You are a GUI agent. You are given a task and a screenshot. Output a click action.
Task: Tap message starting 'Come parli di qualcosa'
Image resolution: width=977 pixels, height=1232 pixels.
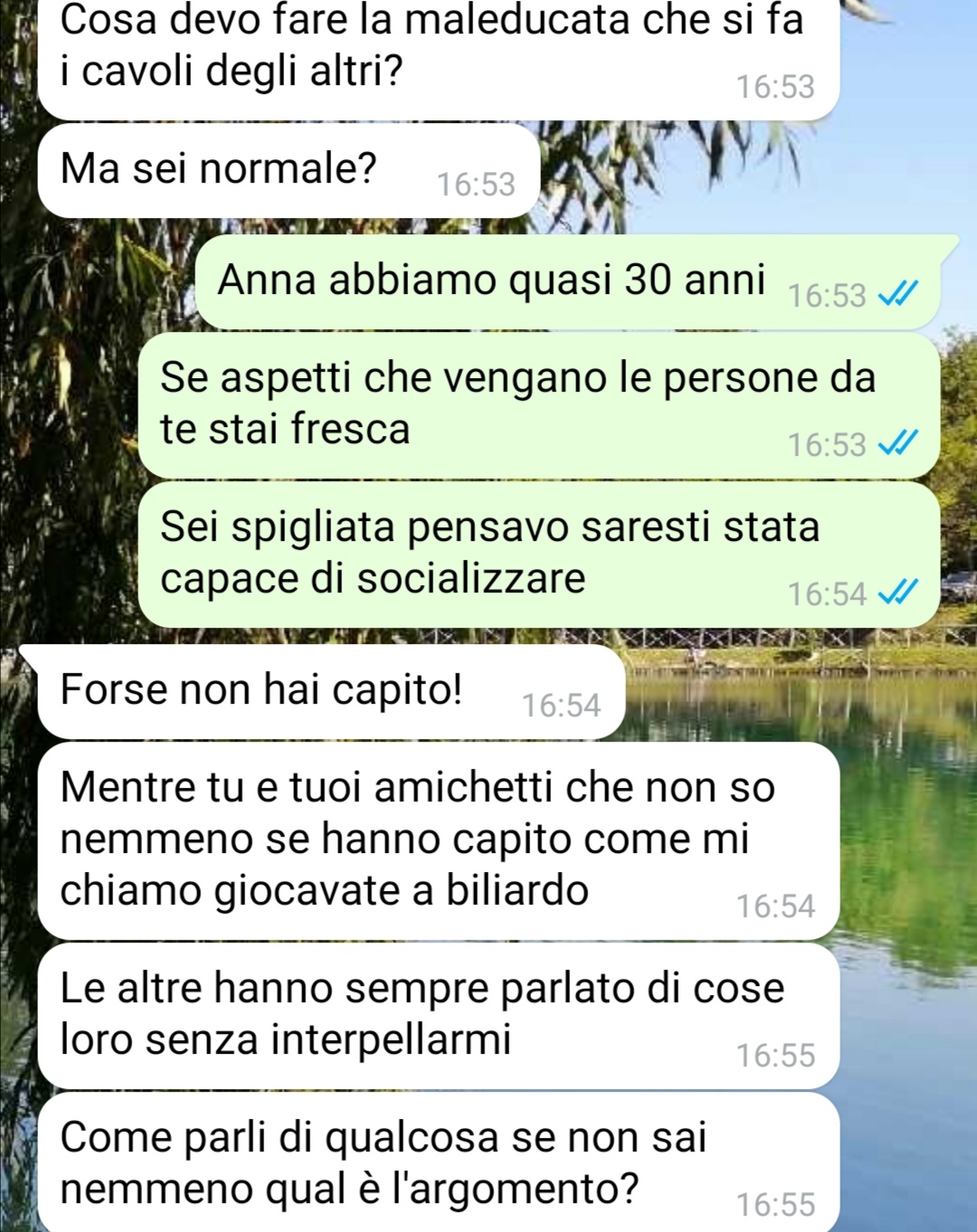point(439,1162)
